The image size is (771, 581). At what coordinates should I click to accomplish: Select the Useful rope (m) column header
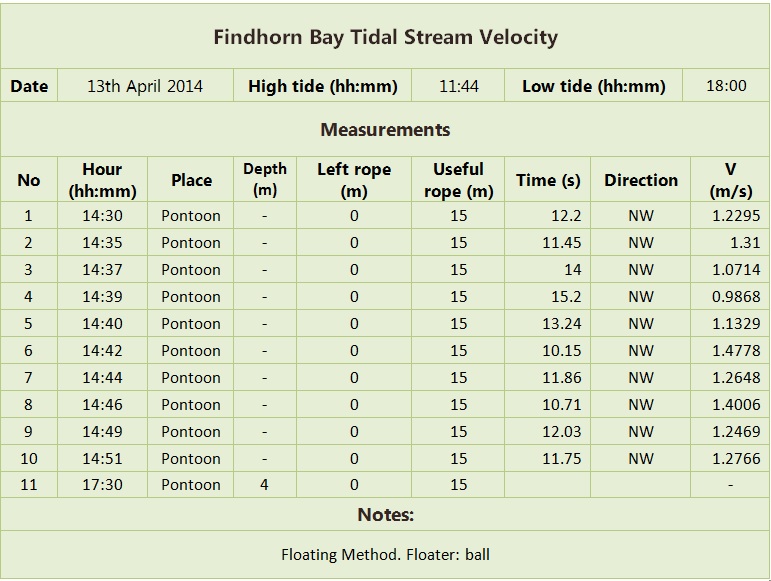pyautogui.click(x=458, y=180)
